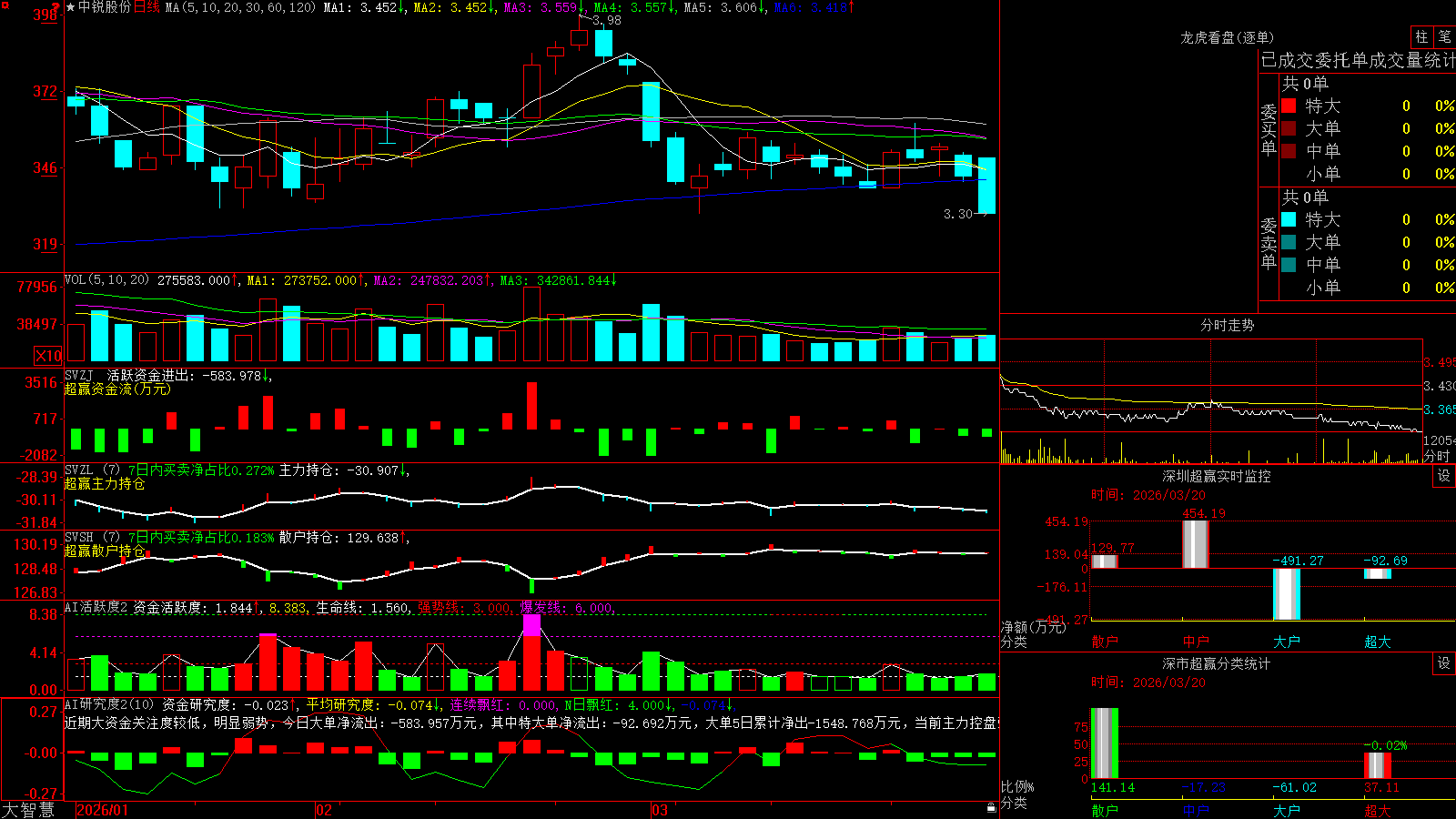Click the cyan 特大 sell order swatch
Viewport: 1456px width, 819px height.
1289,219
